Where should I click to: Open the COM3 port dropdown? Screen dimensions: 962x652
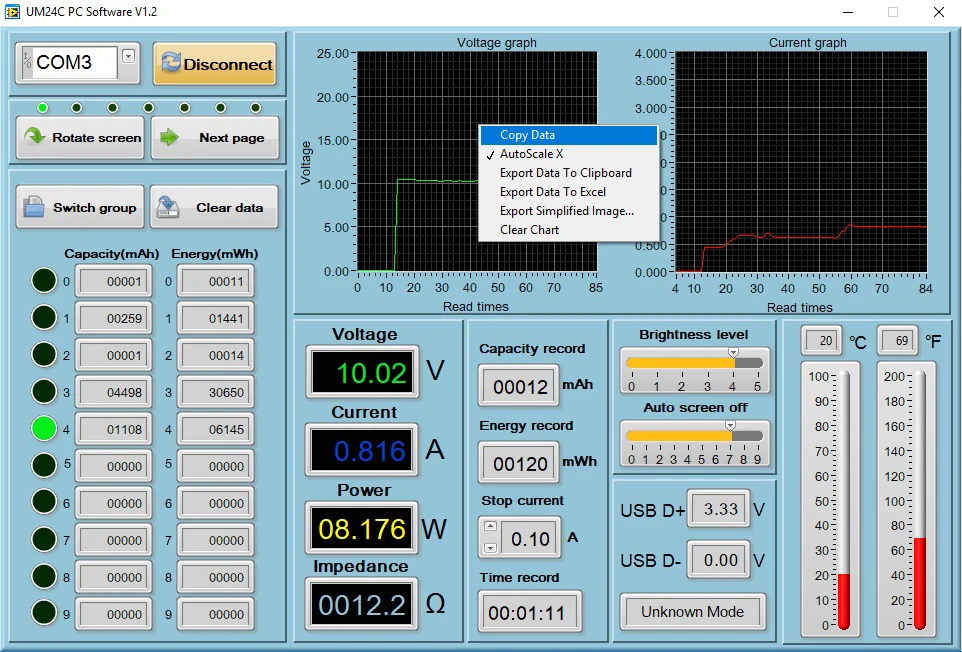coord(128,56)
